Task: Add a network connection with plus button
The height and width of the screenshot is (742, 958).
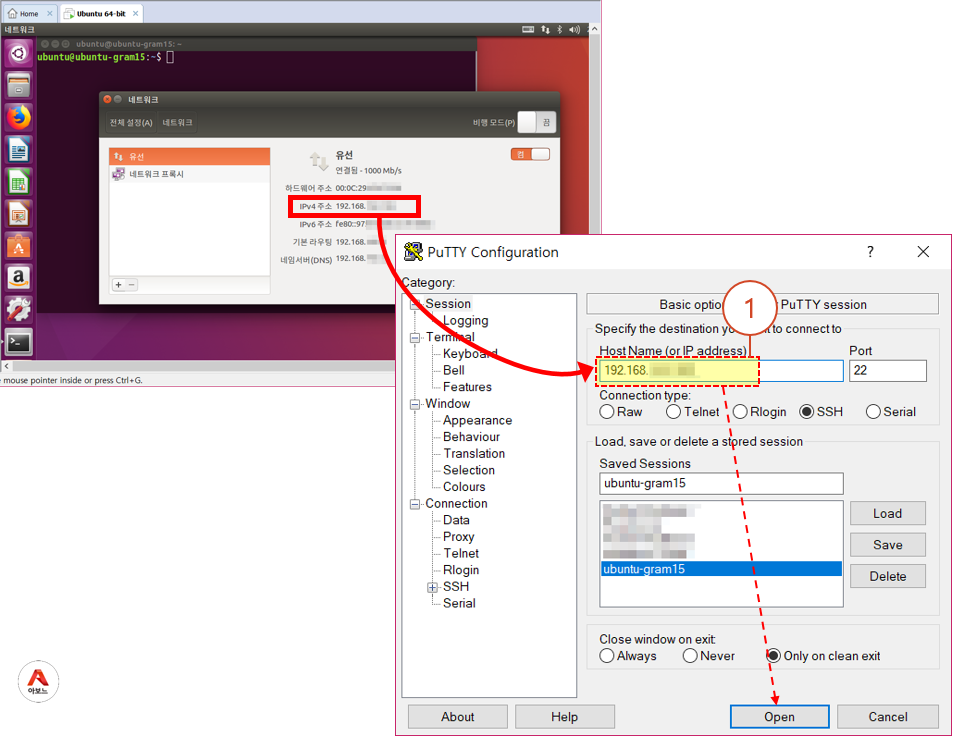Action: click(119, 285)
